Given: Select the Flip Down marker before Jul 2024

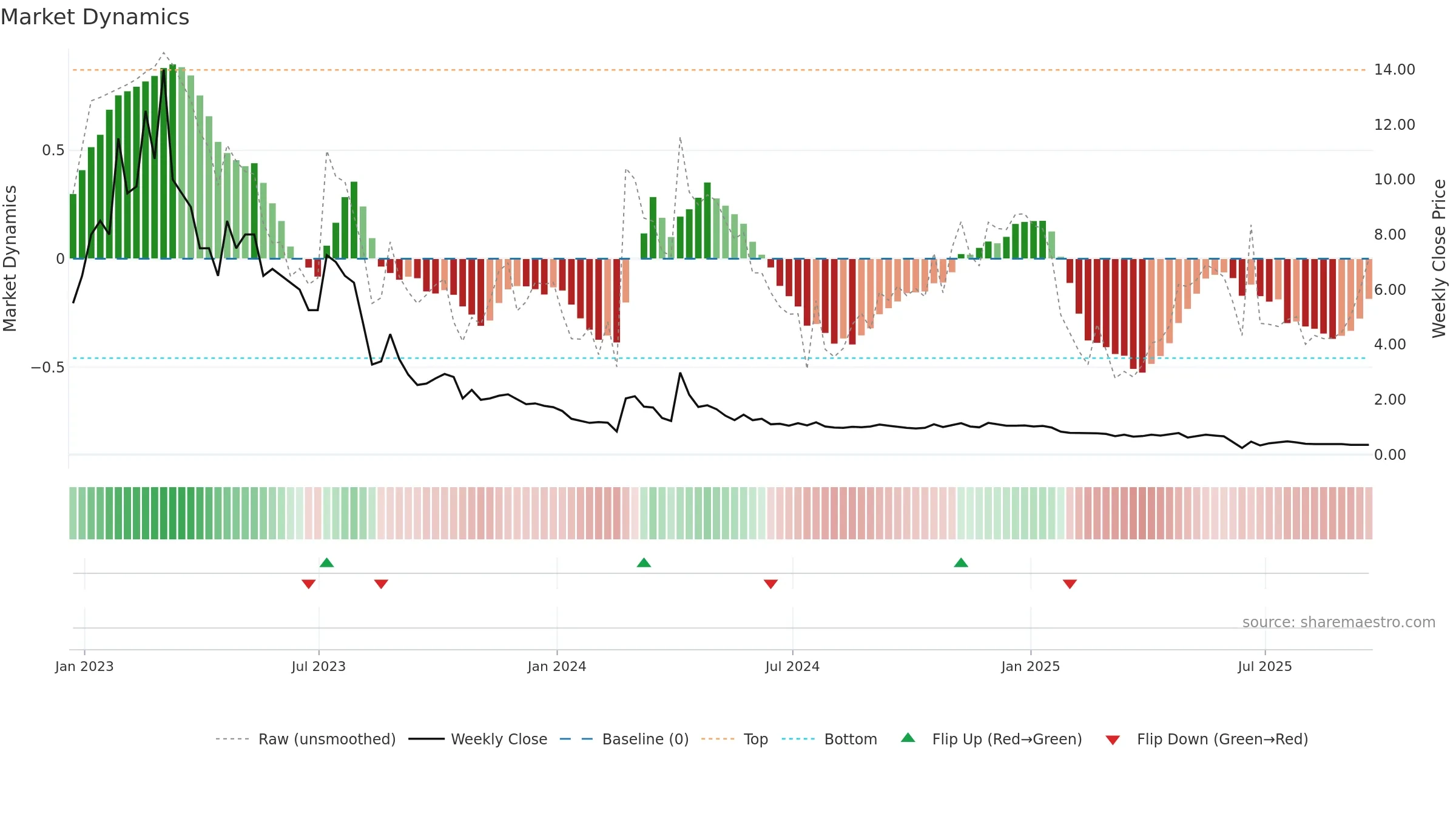Looking at the screenshot, I should coord(770,584).
